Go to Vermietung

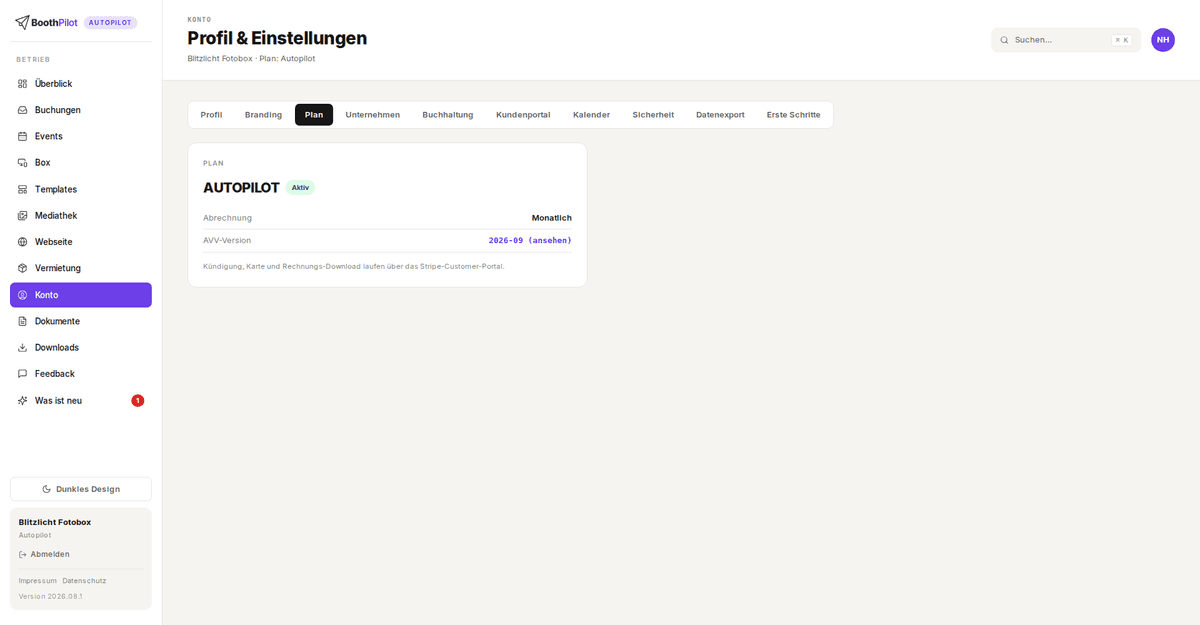[x=81, y=268]
